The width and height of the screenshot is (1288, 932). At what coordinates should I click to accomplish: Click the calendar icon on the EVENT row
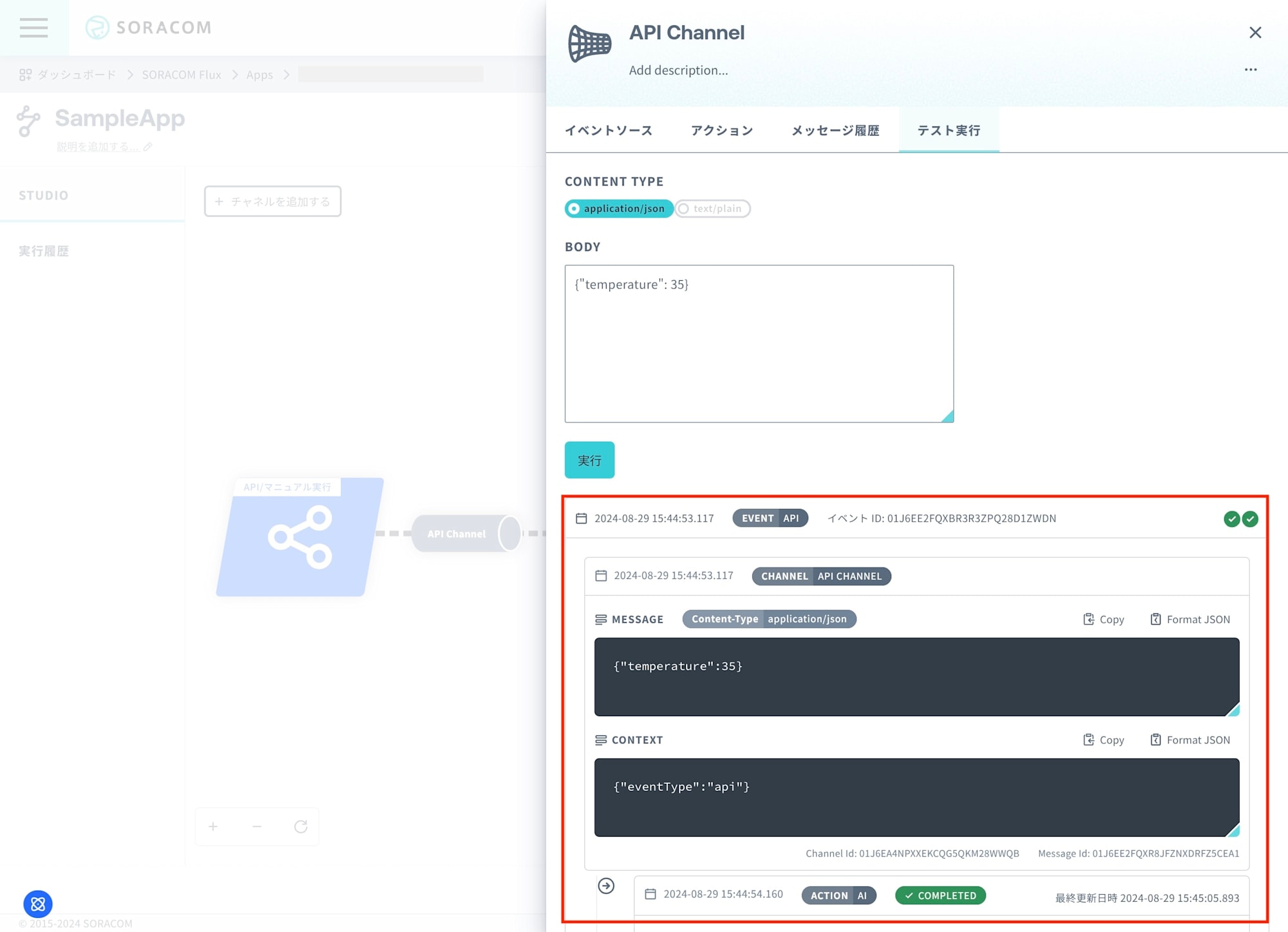point(581,518)
